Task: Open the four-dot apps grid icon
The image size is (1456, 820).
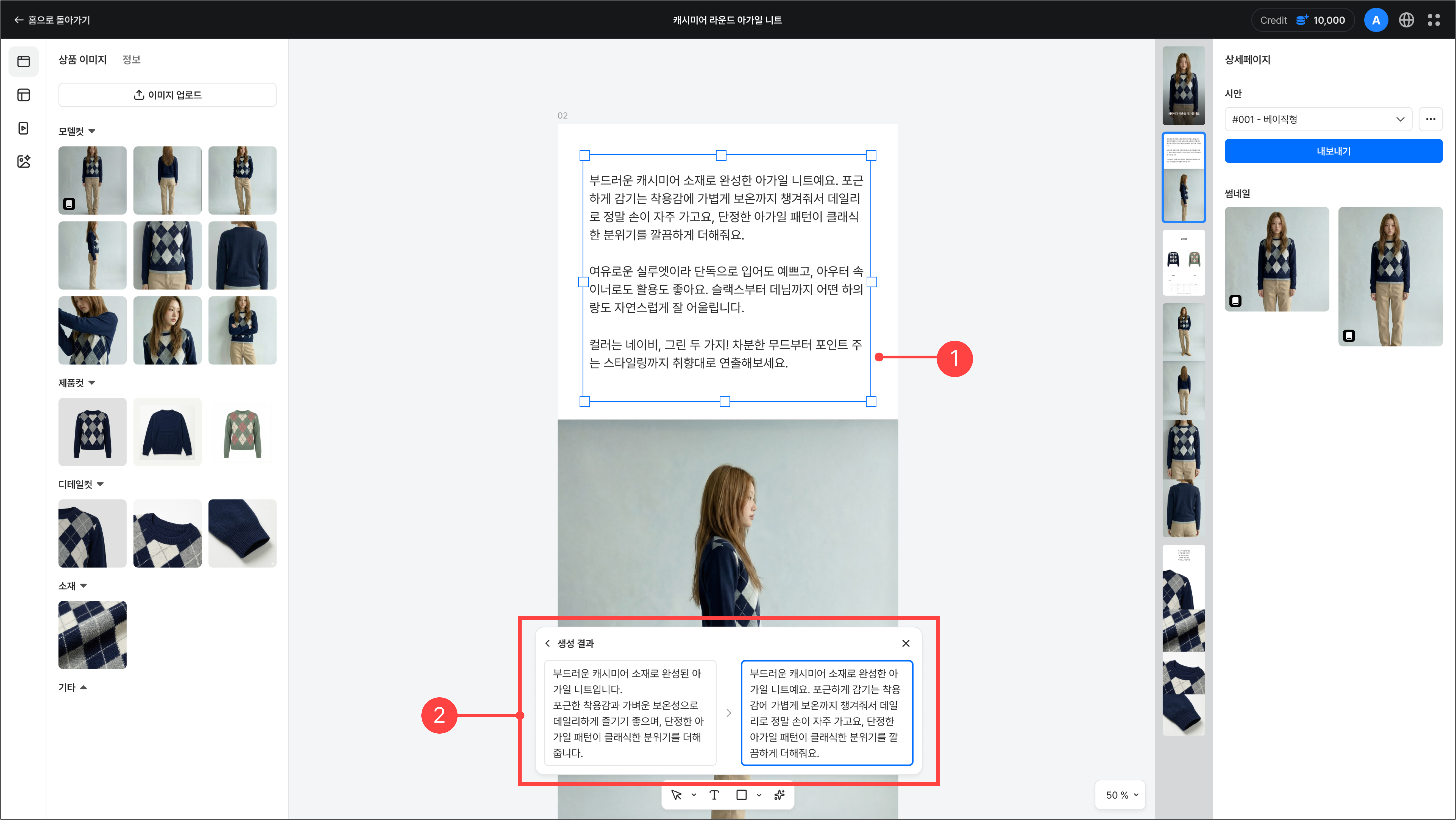Action: [1434, 20]
